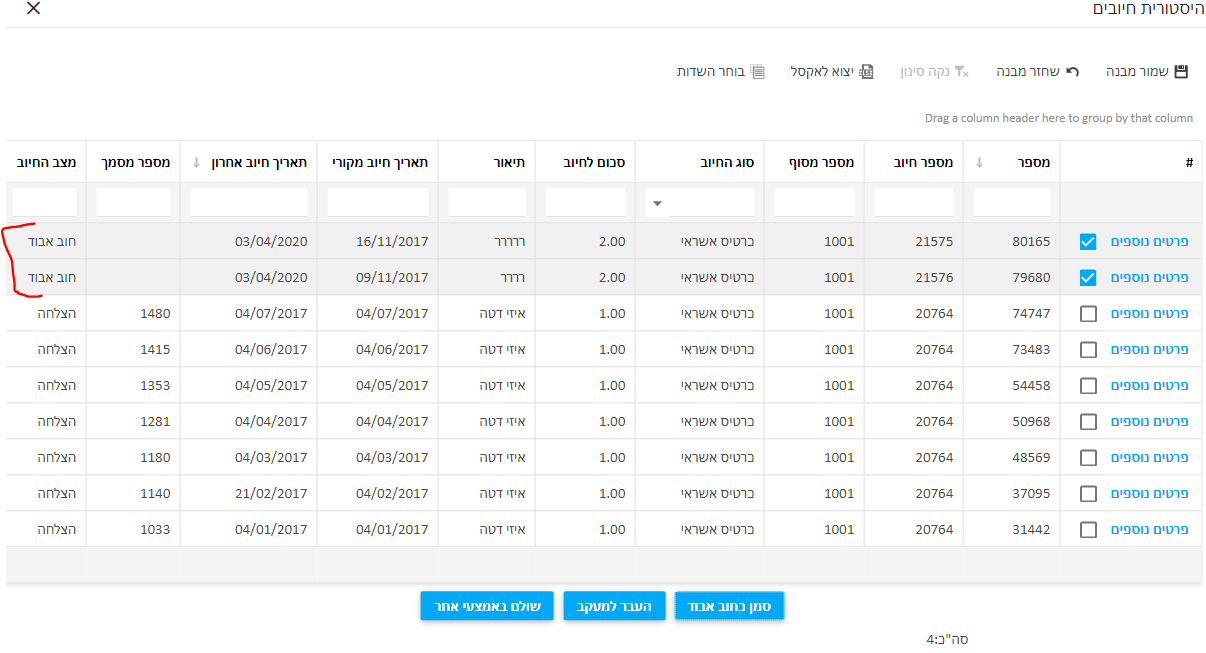Click the מצב החיוב column header
The height and width of the screenshot is (653, 1206).
point(46,162)
